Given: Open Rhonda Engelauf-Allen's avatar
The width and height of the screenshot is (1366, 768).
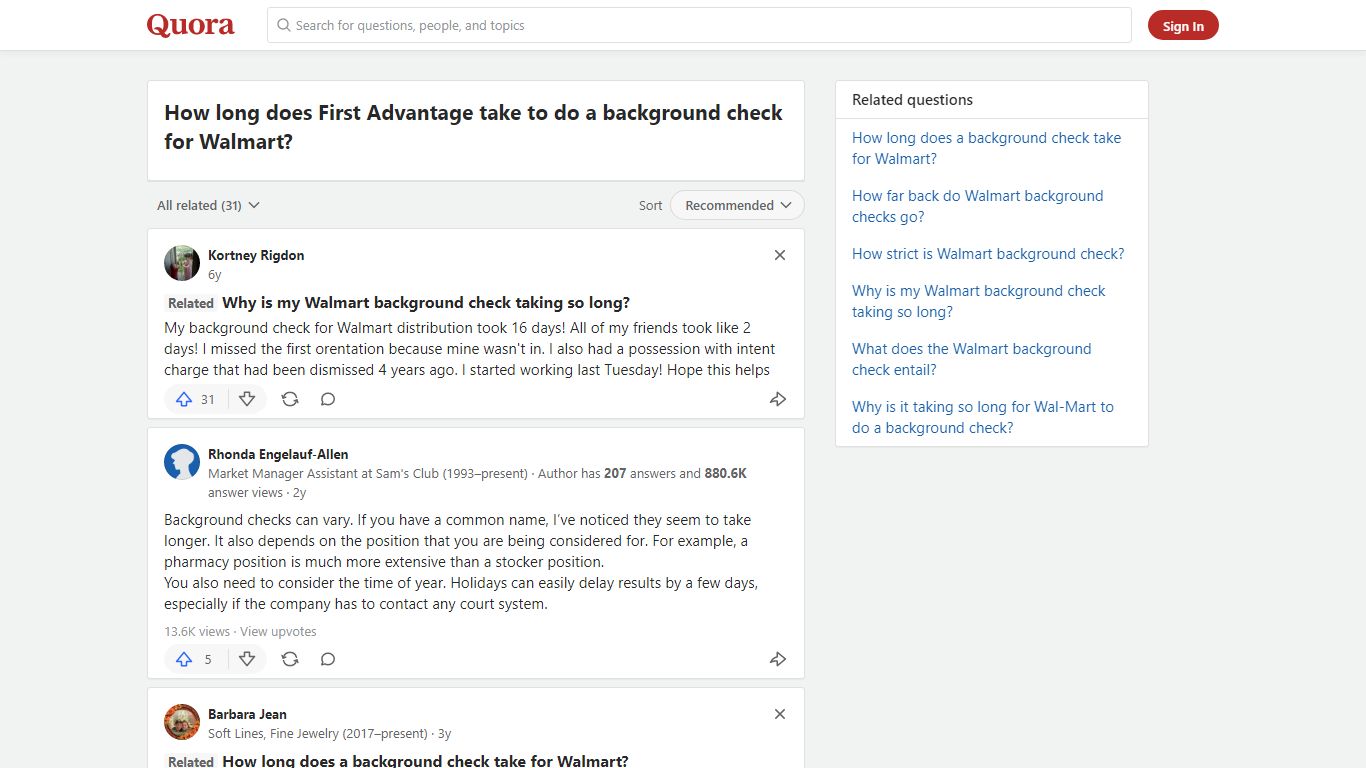Looking at the screenshot, I should tap(182, 462).
